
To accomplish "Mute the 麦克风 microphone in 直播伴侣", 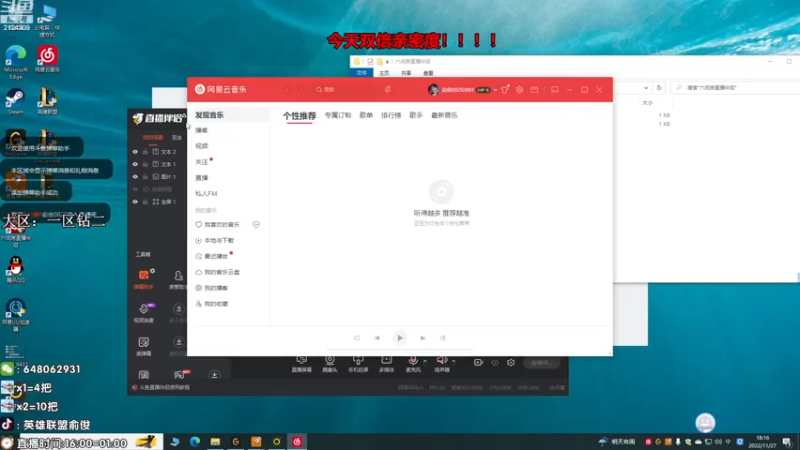I will 413,363.
